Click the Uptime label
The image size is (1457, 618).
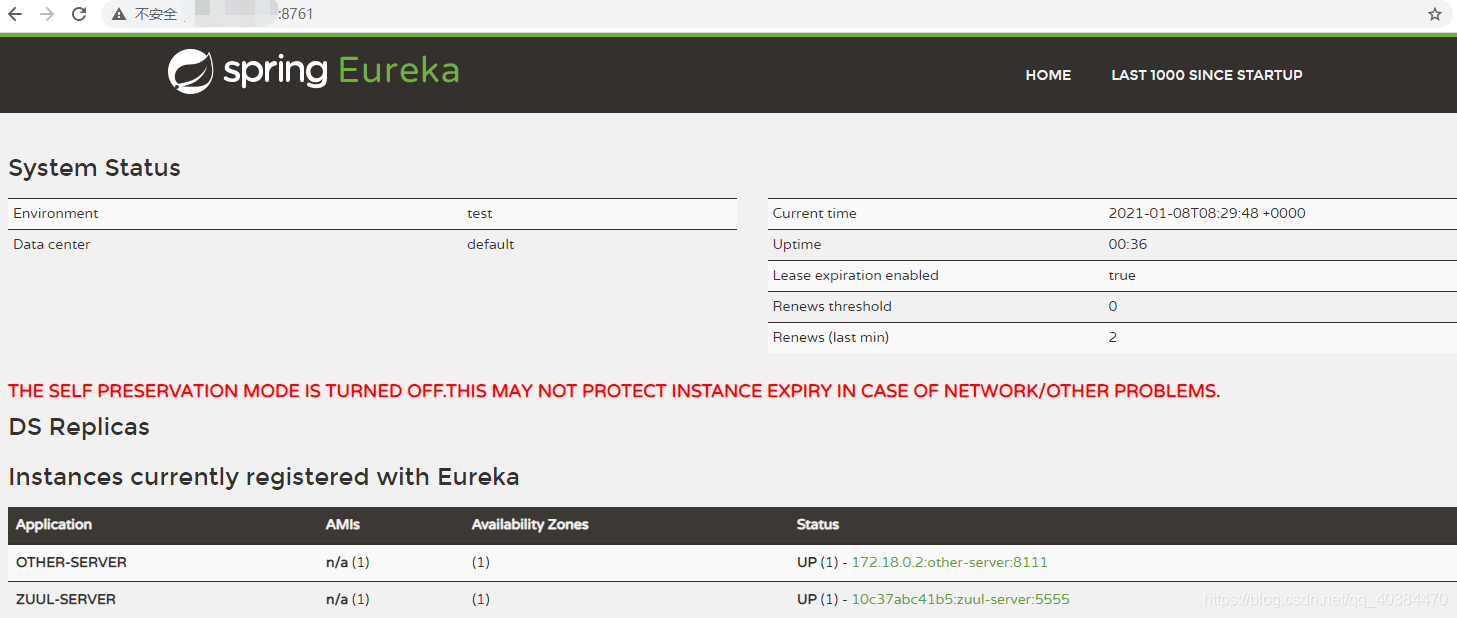797,244
